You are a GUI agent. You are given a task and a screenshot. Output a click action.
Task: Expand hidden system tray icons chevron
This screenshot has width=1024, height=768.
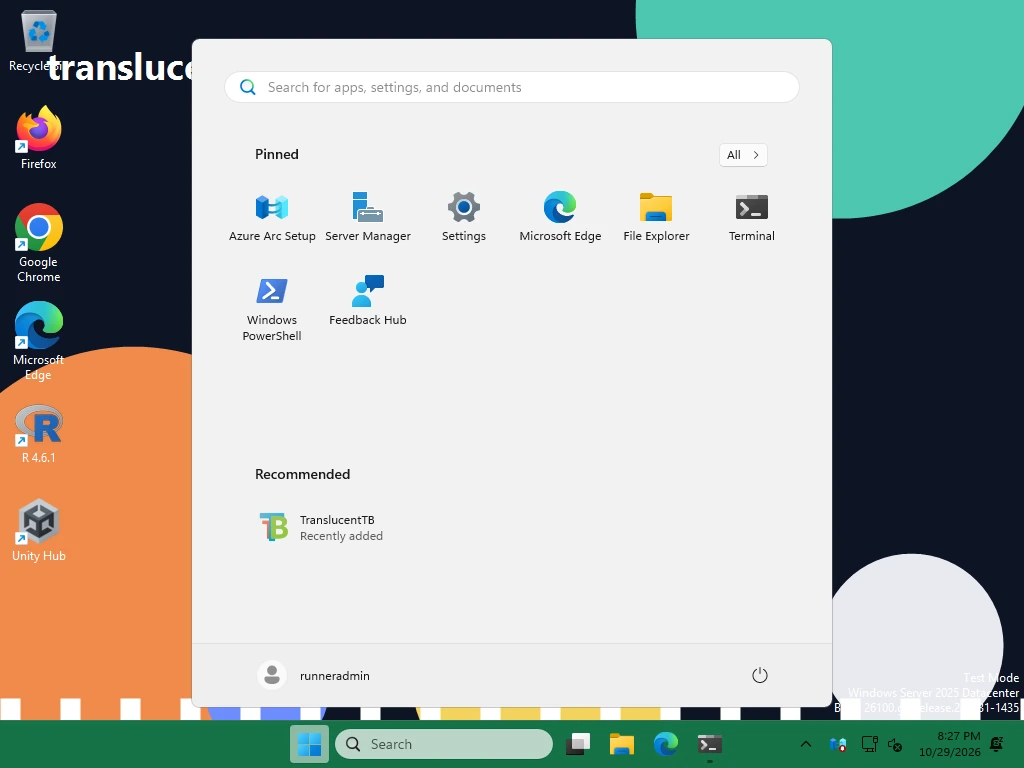click(x=806, y=744)
